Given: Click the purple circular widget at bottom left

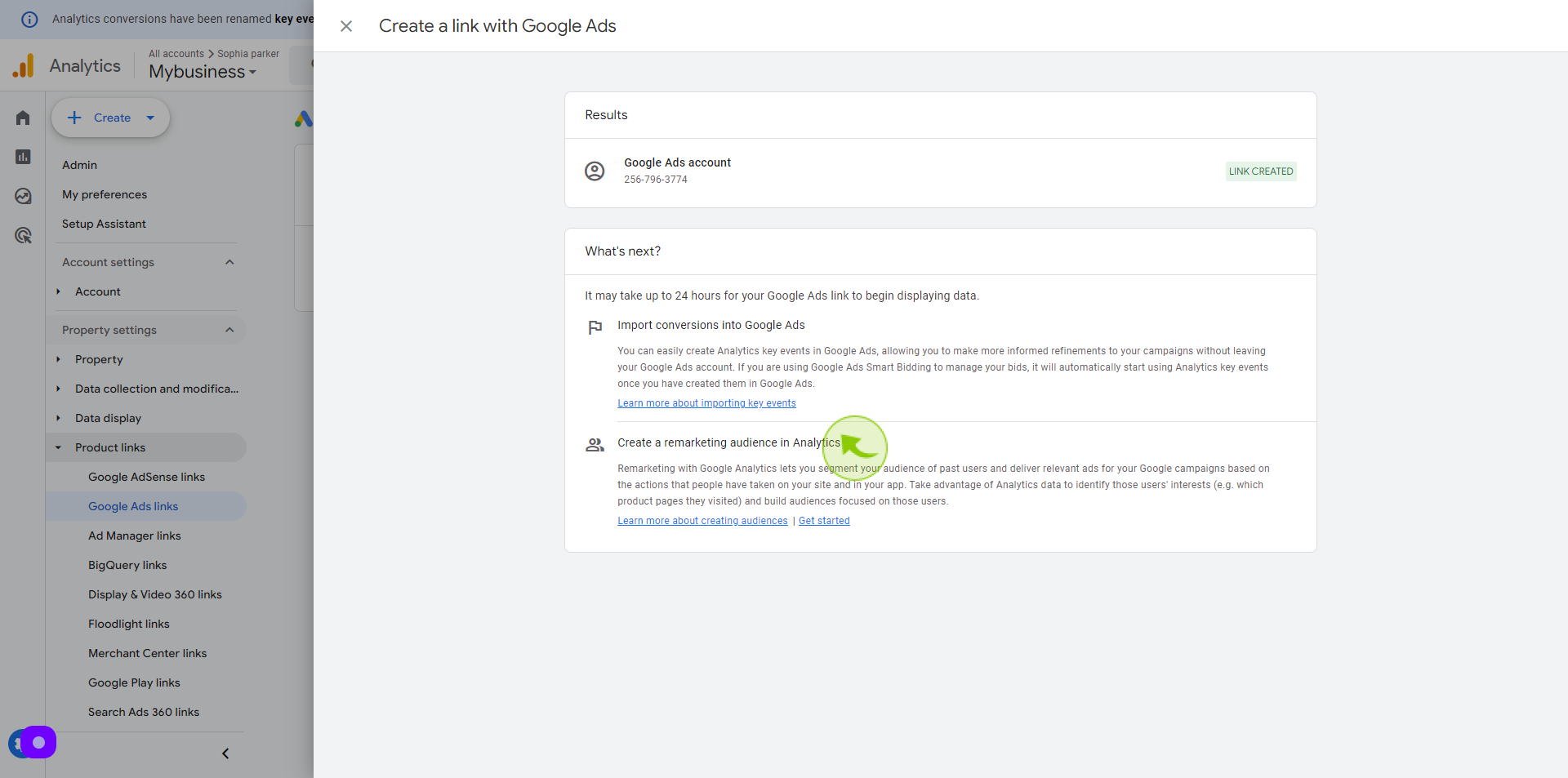Looking at the screenshot, I should (x=38, y=742).
